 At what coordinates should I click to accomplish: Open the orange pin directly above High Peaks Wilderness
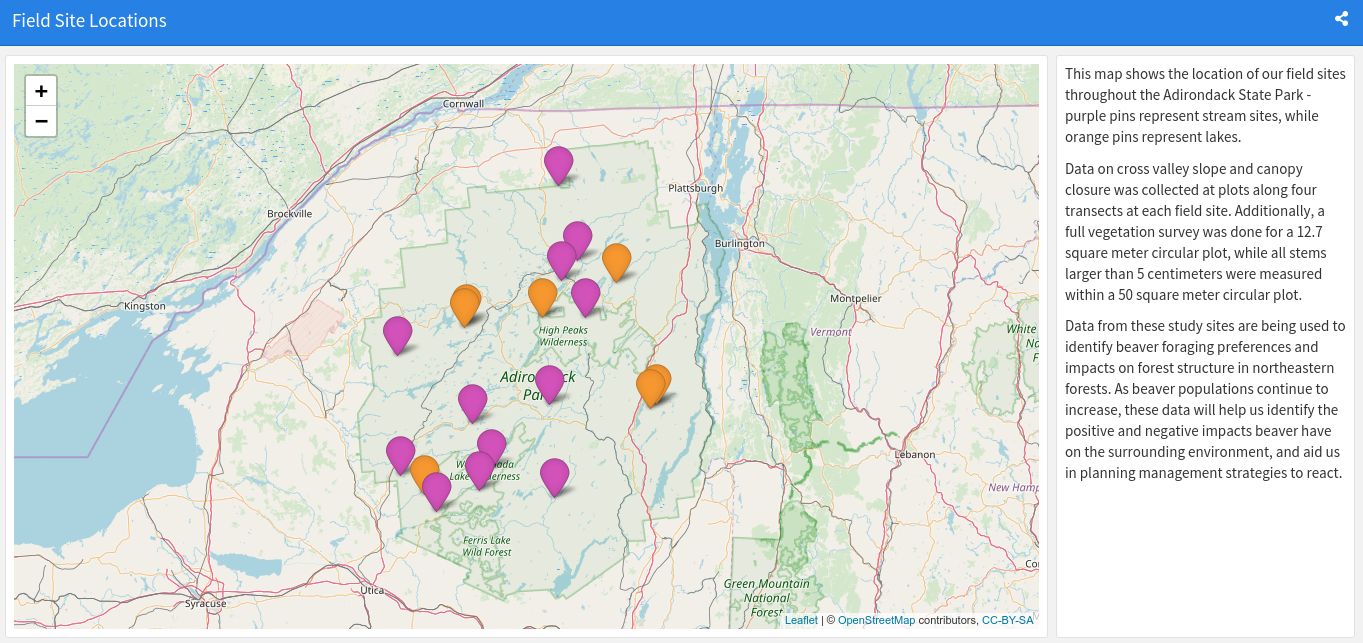542,295
